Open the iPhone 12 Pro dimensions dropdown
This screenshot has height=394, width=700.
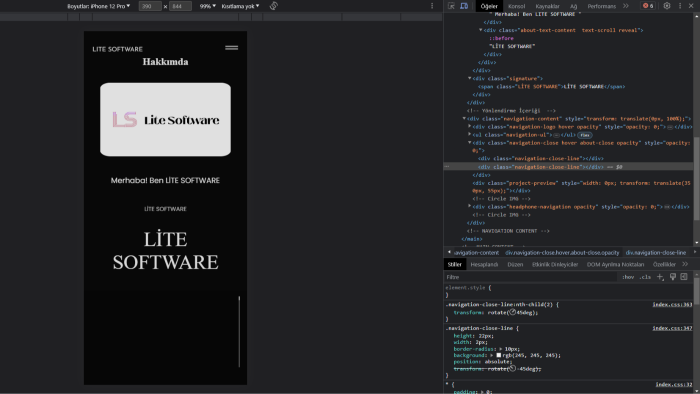point(99,6)
